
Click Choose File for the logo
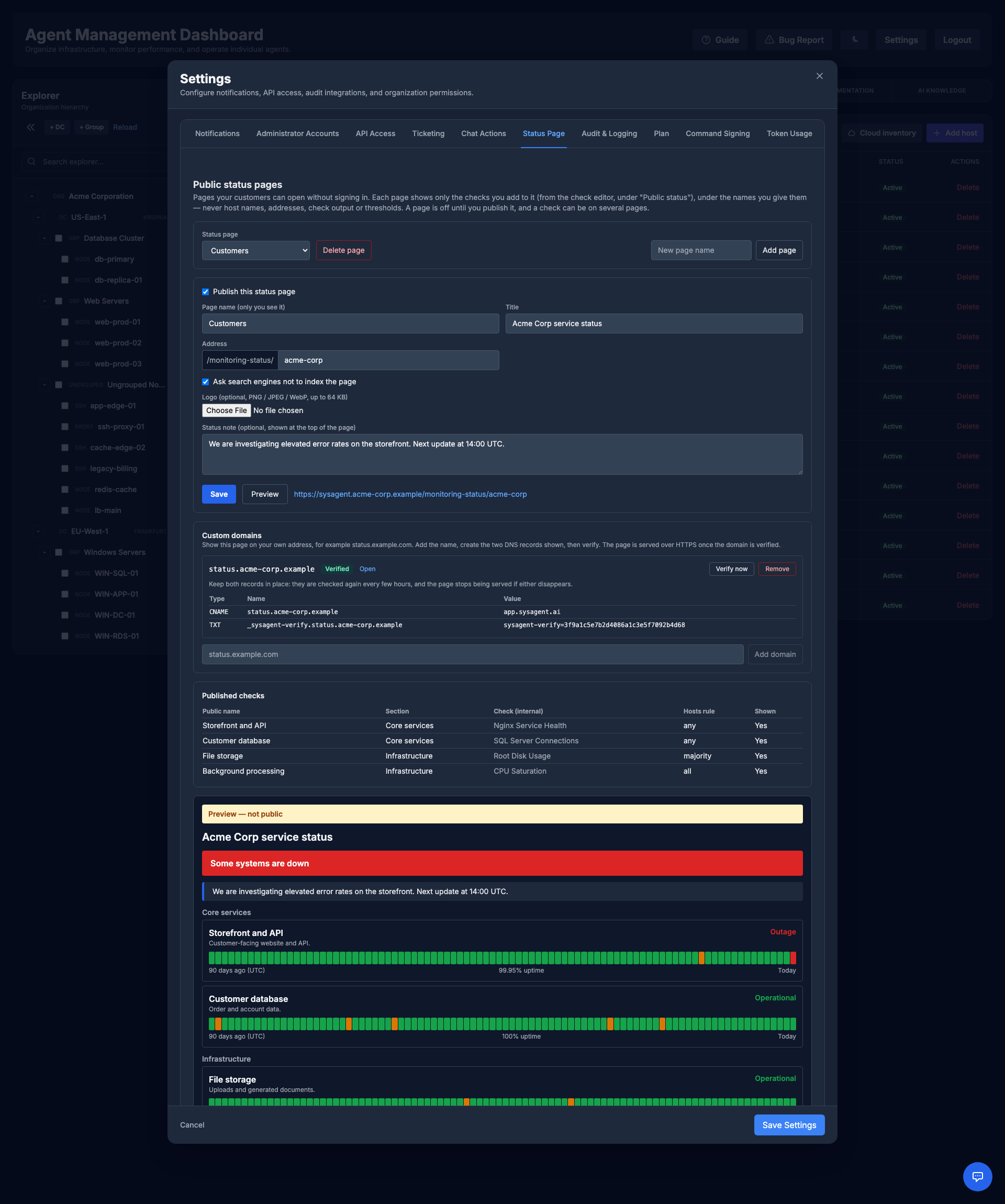[x=227, y=410]
